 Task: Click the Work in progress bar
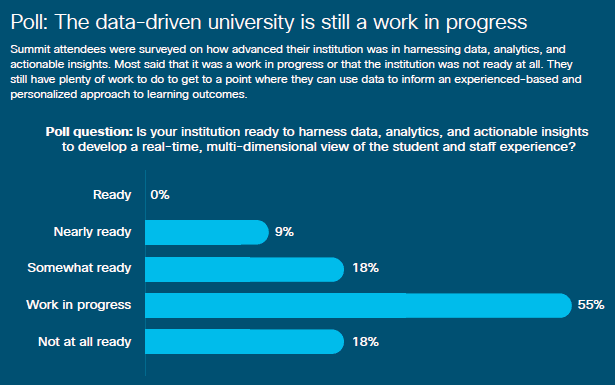point(358,305)
